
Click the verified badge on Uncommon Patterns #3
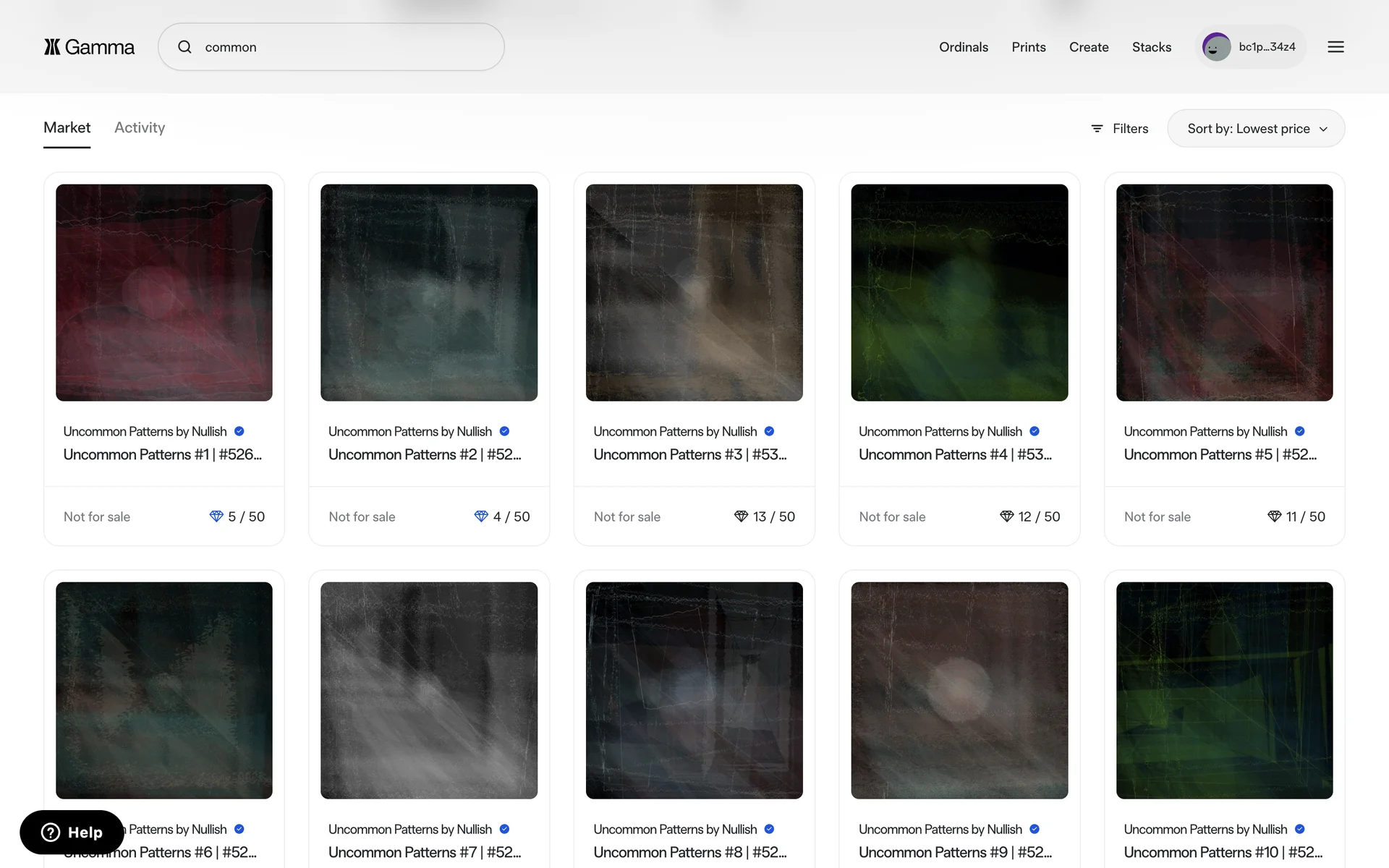click(769, 431)
